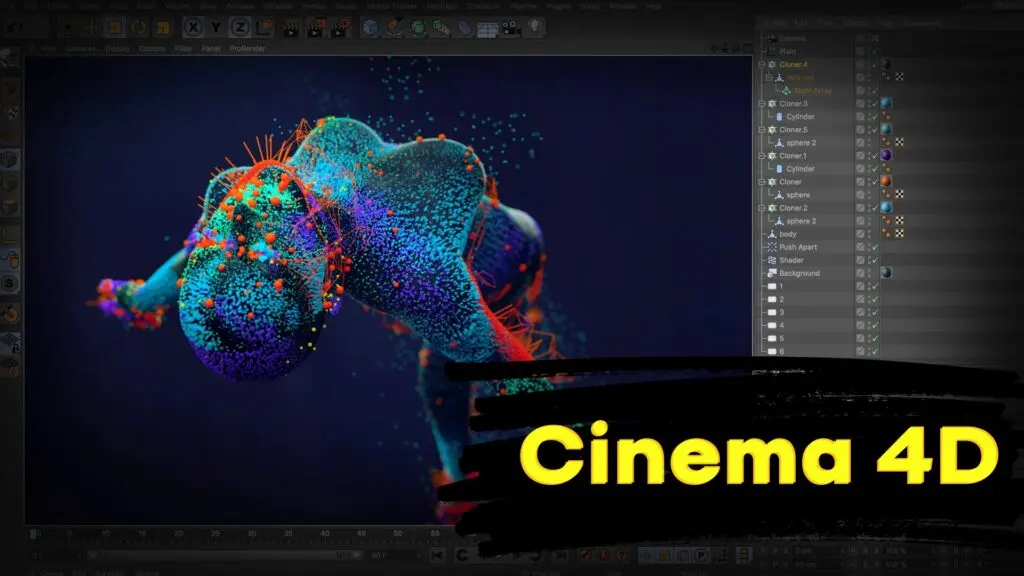Viewport: 1024px width, 576px height.
Task: Toggle the Y axis lock icon
Action: point(216,27)
